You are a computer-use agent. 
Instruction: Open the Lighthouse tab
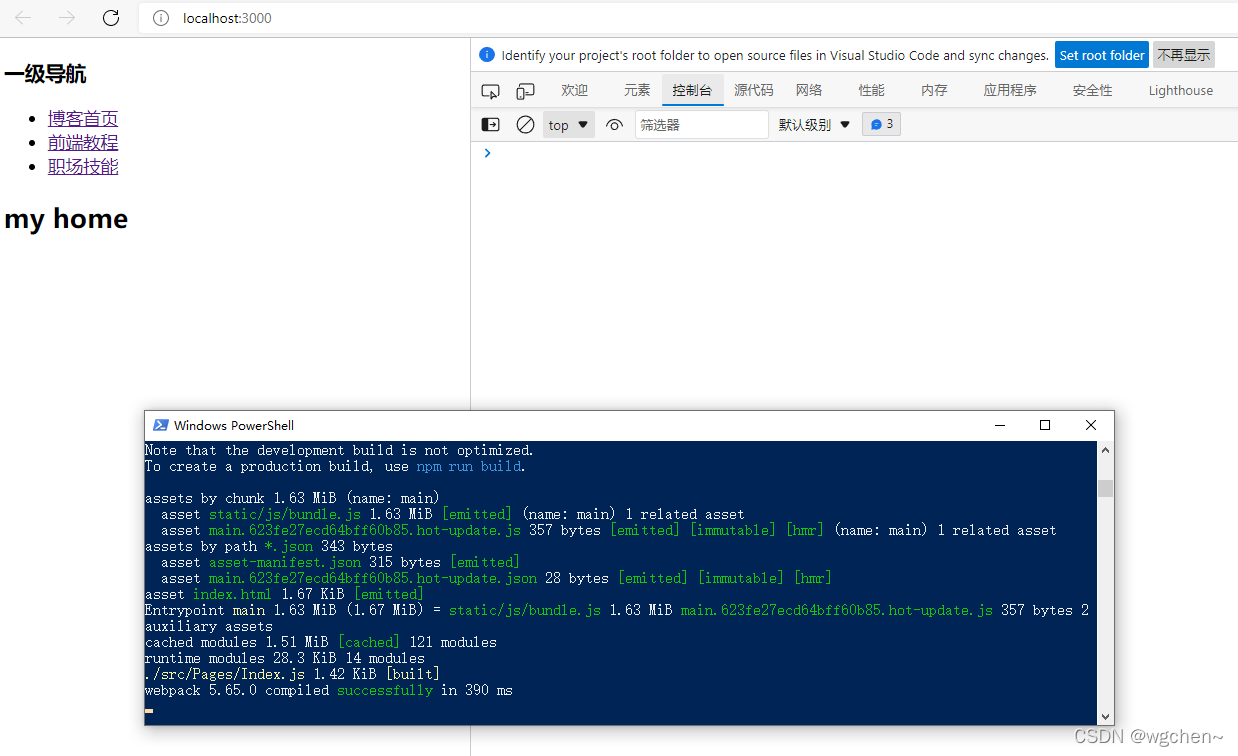pos(1180,90)
